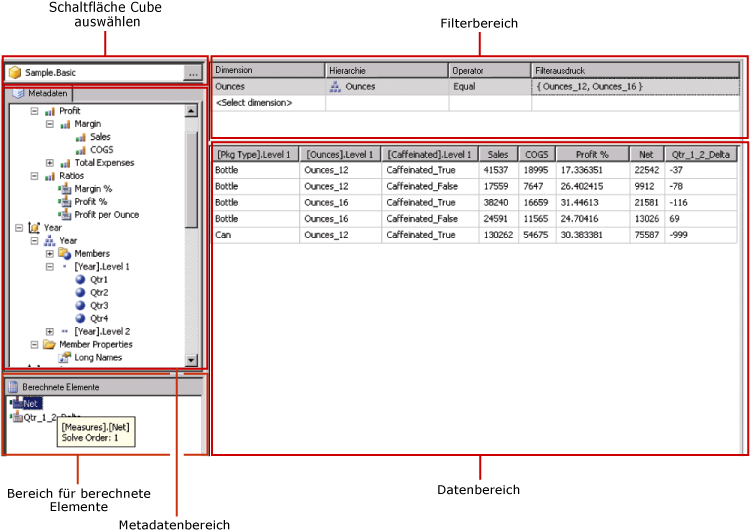750x532 pixels.
Task: Click the metadata vertical scrollbar thumb
Action: [191, 179]
